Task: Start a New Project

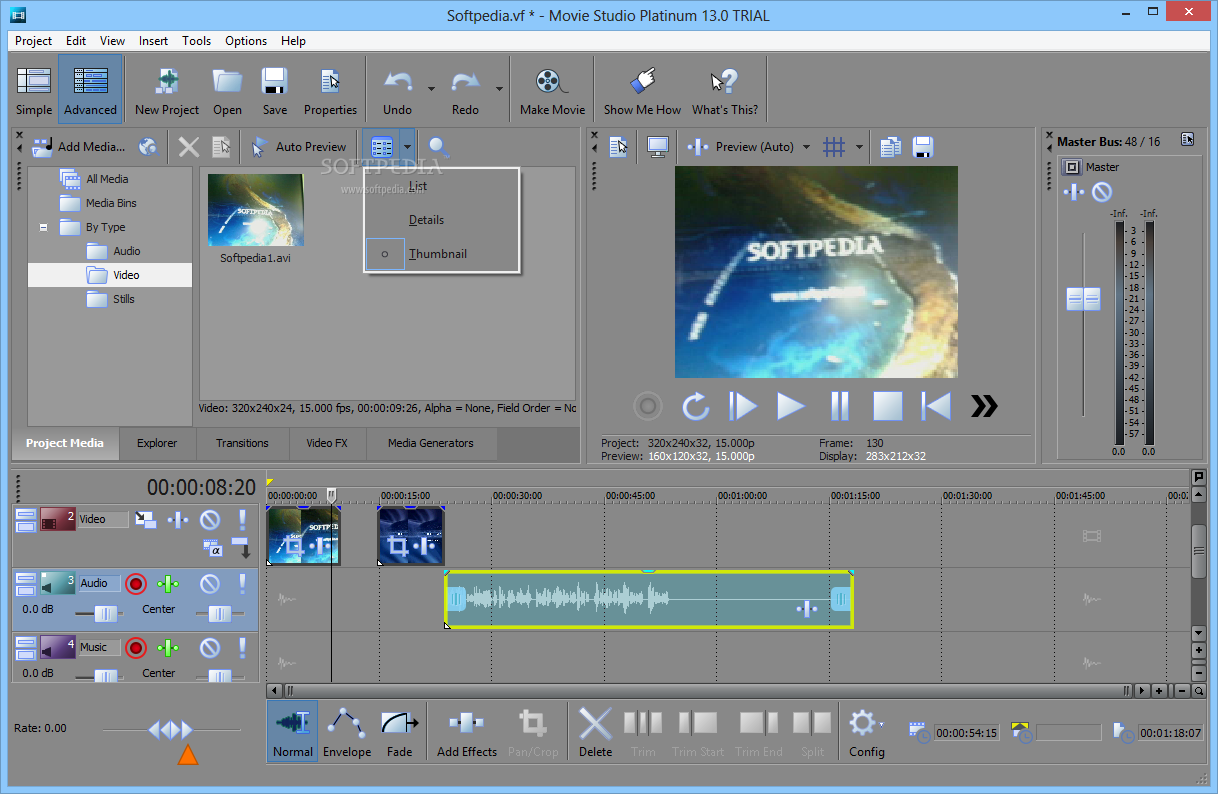Action: coord(167,91)
